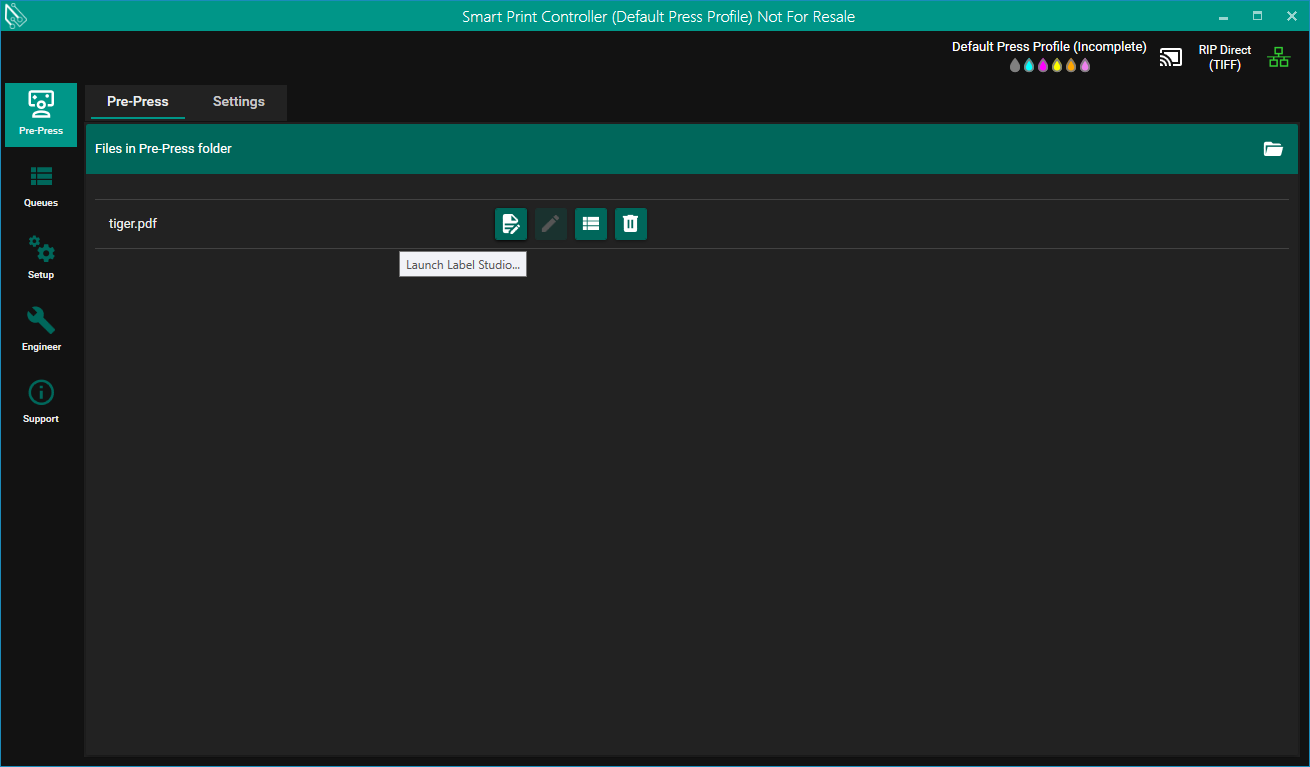Click the greyed-out pencil edit icon
The width and height of the screenshot is (1310, 767).
550,224
